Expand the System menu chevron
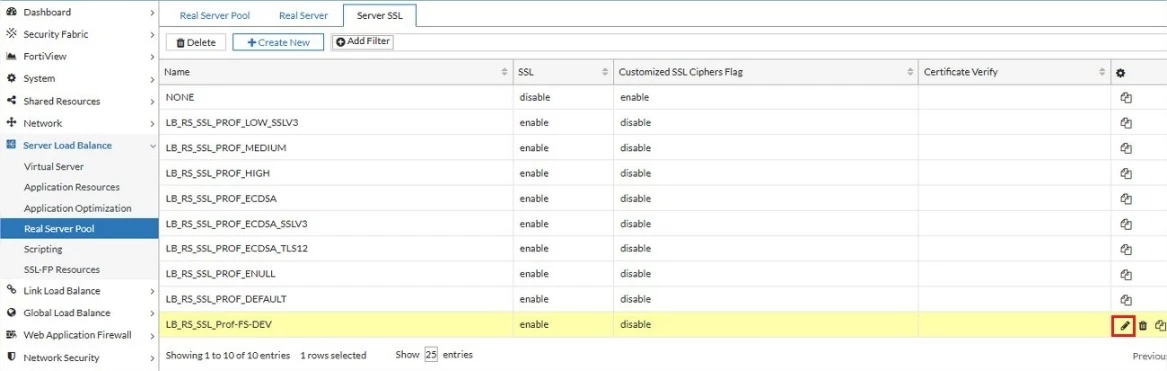 pyautogui.click(x=152, y=79)
